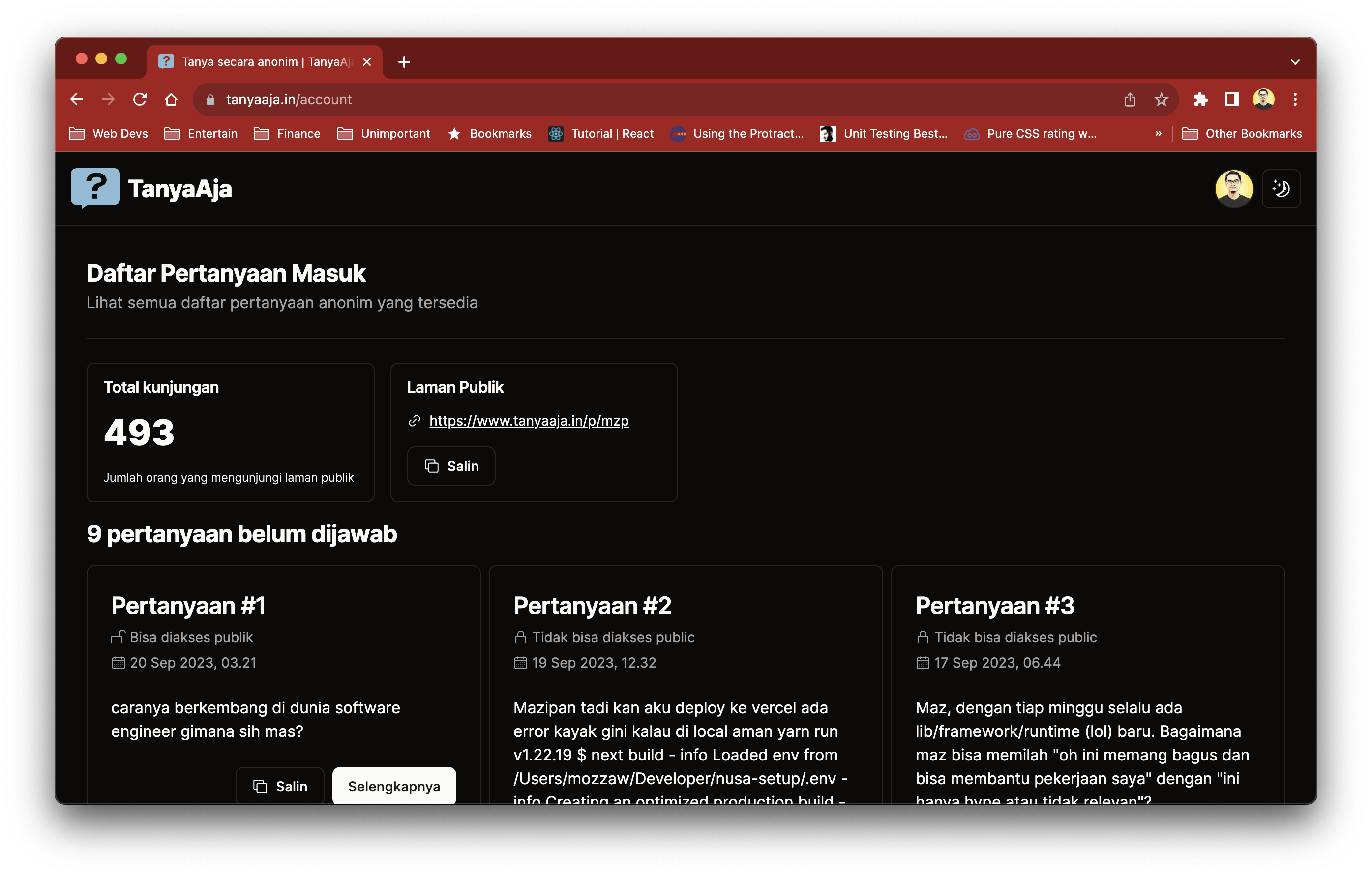The height and width of the screenshot is (877, 1372).
Task: Open Chrome profile avatar
Action: (1263, 100)
